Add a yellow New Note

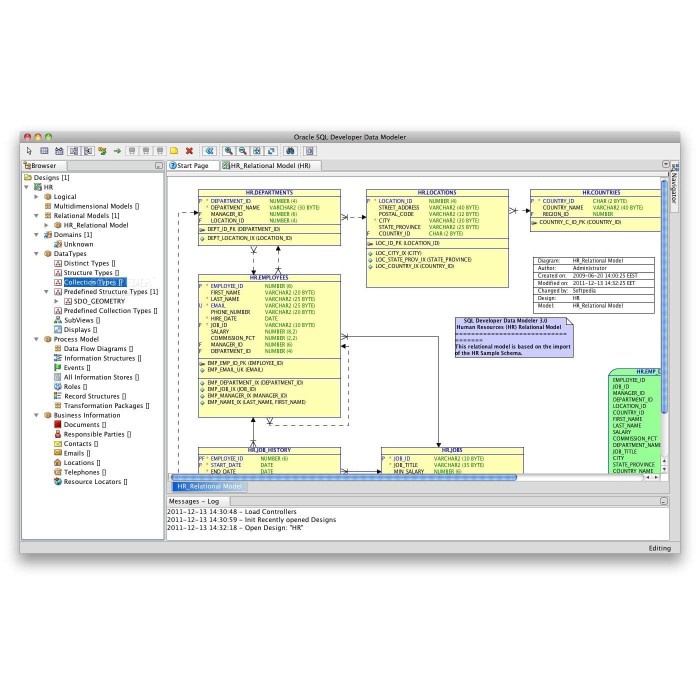[x=174, y=151]
